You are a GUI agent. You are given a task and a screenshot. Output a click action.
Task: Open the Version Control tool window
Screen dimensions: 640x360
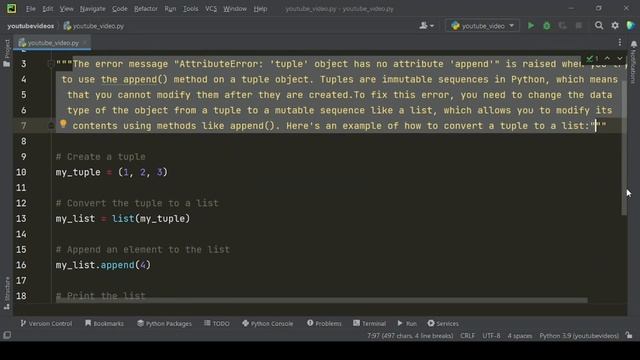[46, 323]
